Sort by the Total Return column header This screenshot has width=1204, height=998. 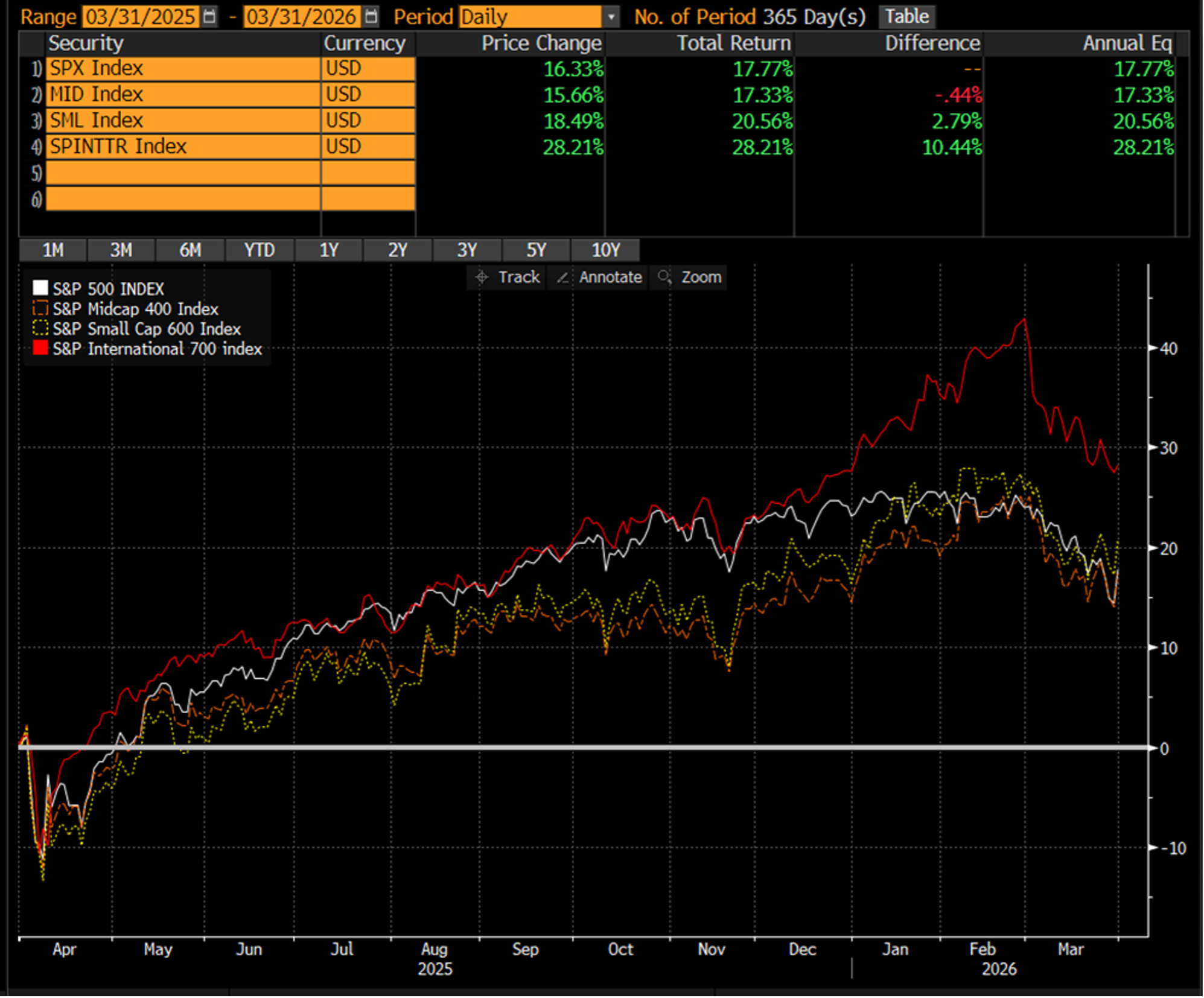pyautogui.click(x=733, y=43)
